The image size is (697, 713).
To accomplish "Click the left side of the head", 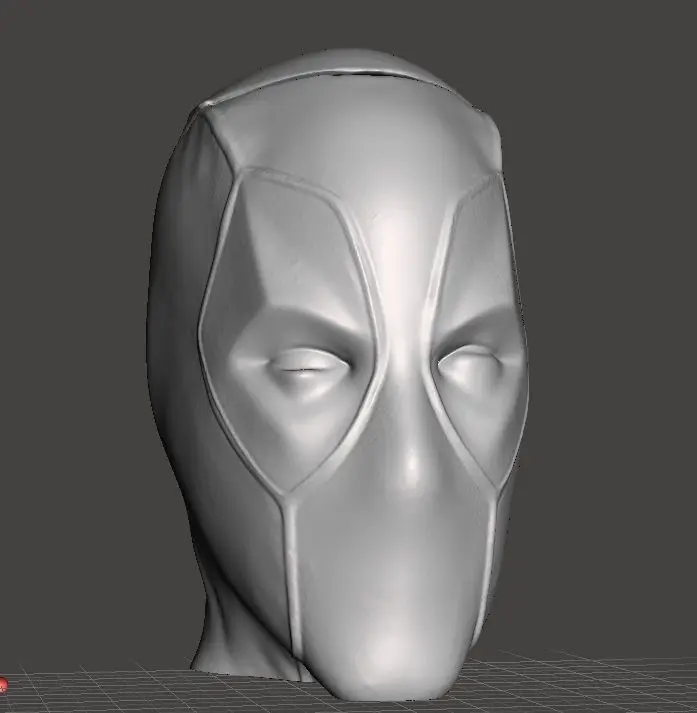I will click(x=175, y=350).
